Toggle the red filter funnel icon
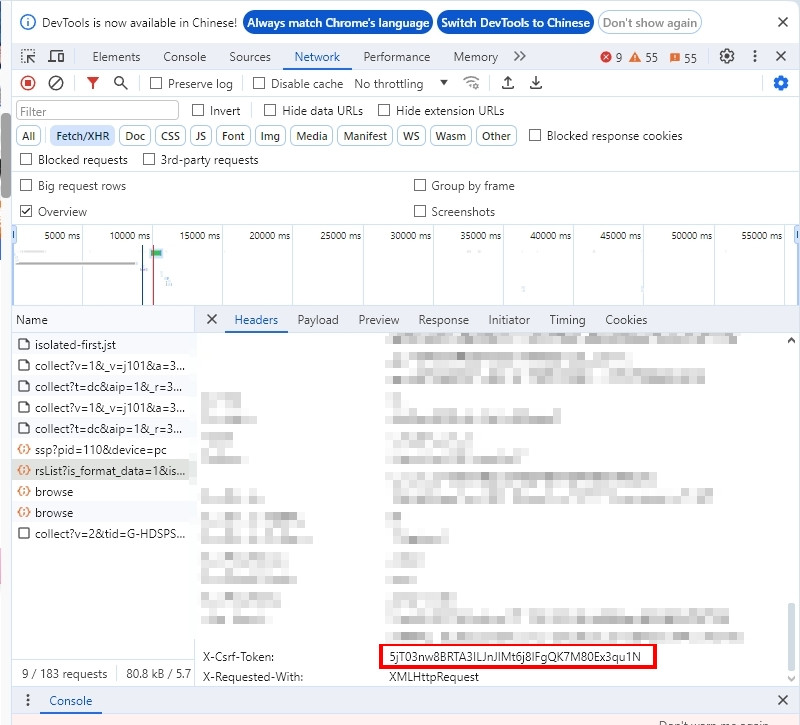The width and height of the screenshot is (800, 725). click(x=92, y=83)
